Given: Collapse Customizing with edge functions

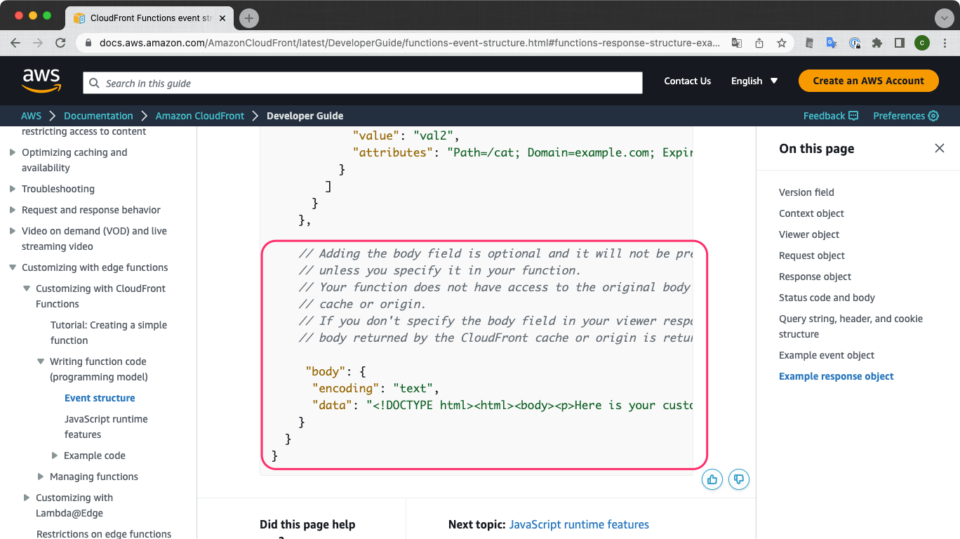Looking at the screenshot, I should [x=12, y=268].
